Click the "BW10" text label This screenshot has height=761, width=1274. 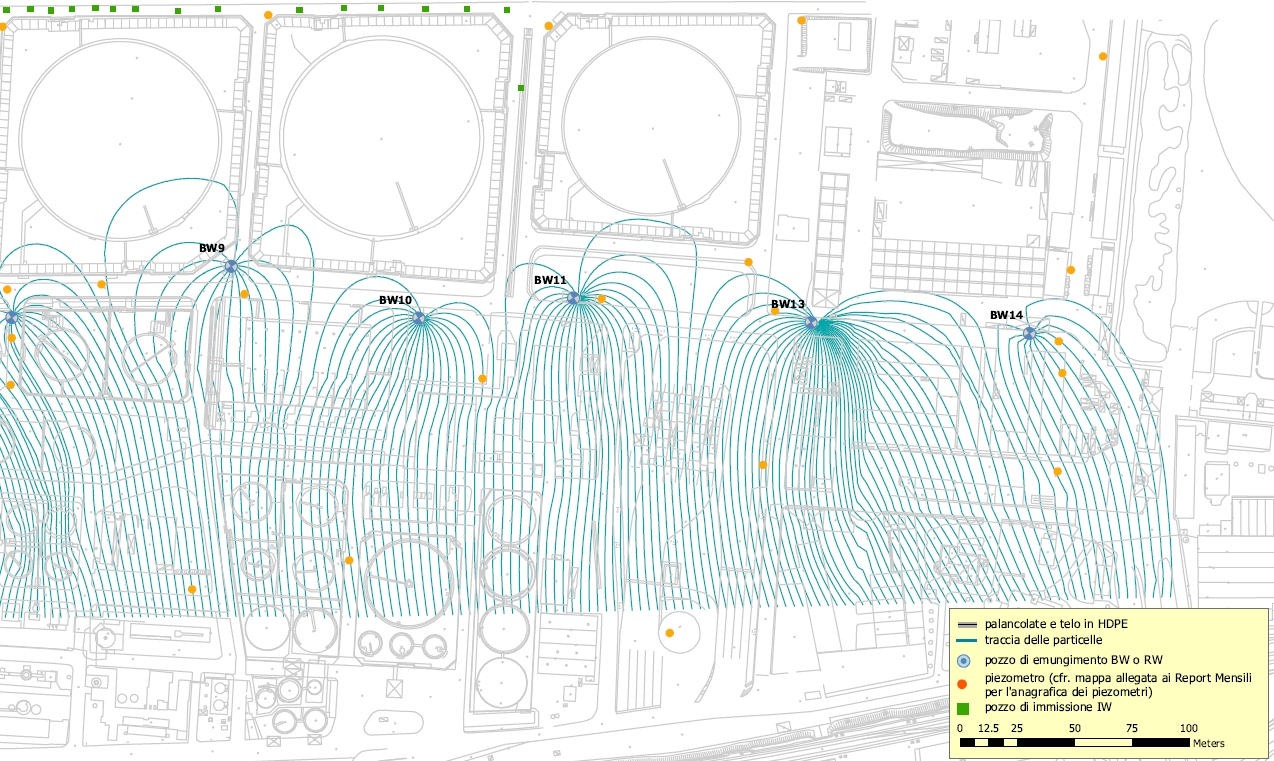click(x=395, y=300)
